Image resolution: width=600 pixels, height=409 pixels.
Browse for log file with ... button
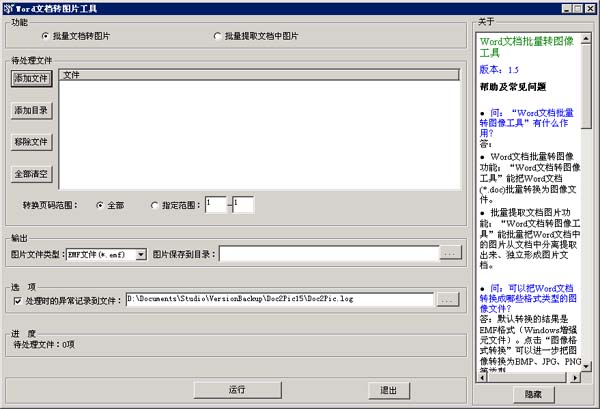tap(449, 299)
